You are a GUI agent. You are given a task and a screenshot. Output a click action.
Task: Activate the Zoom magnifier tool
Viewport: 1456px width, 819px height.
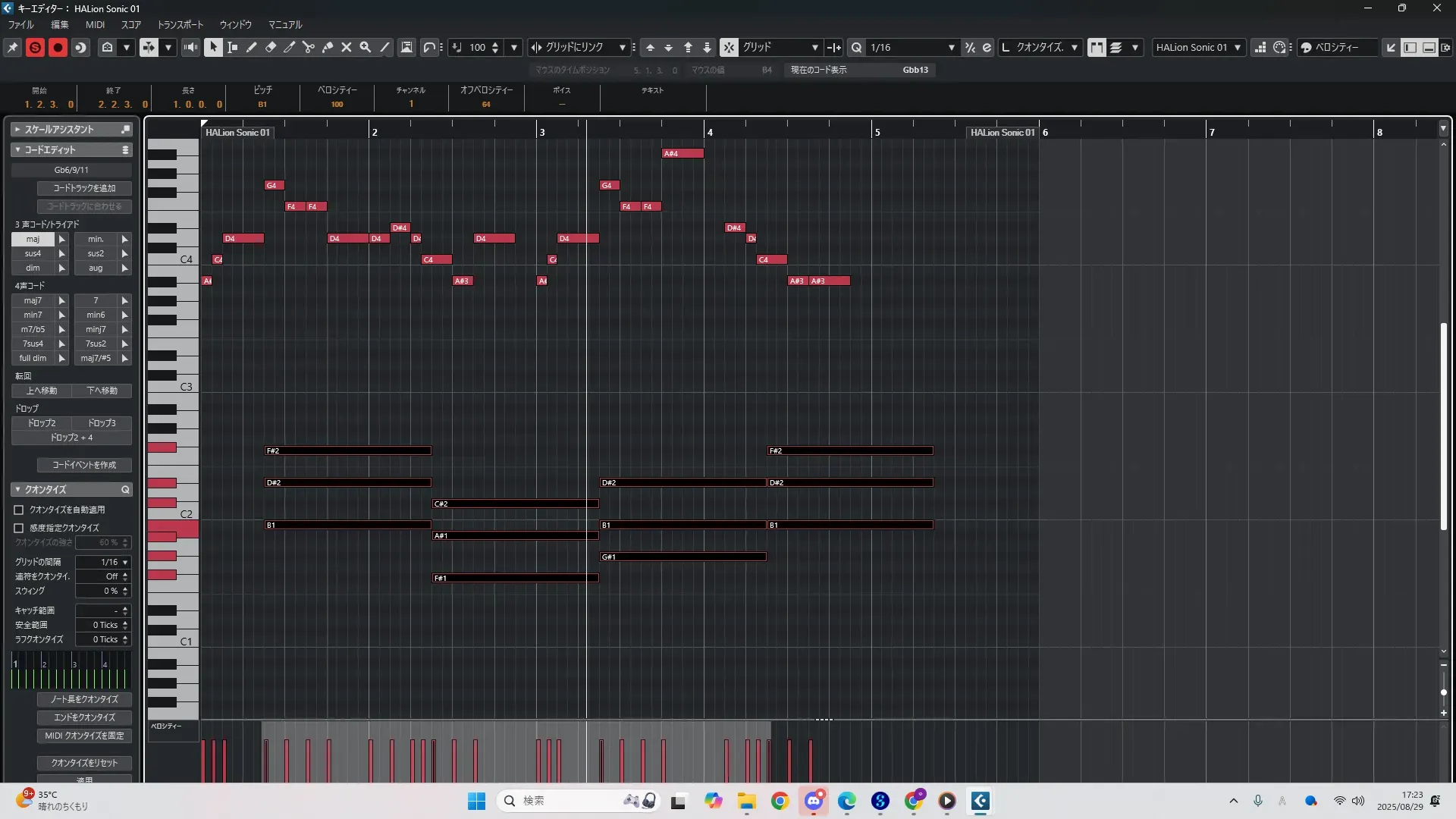click(x=366, y=47)
